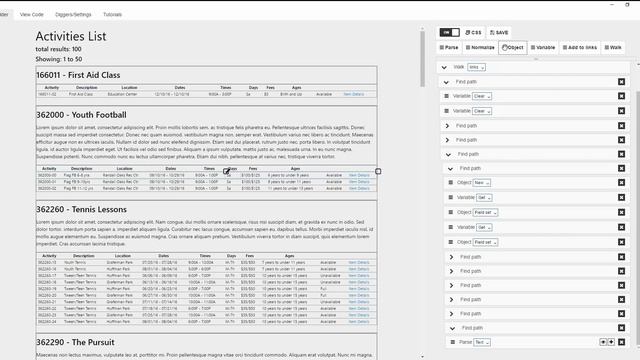Select the Object step toolbar button
640x360 pixels.
coord(513,47)
